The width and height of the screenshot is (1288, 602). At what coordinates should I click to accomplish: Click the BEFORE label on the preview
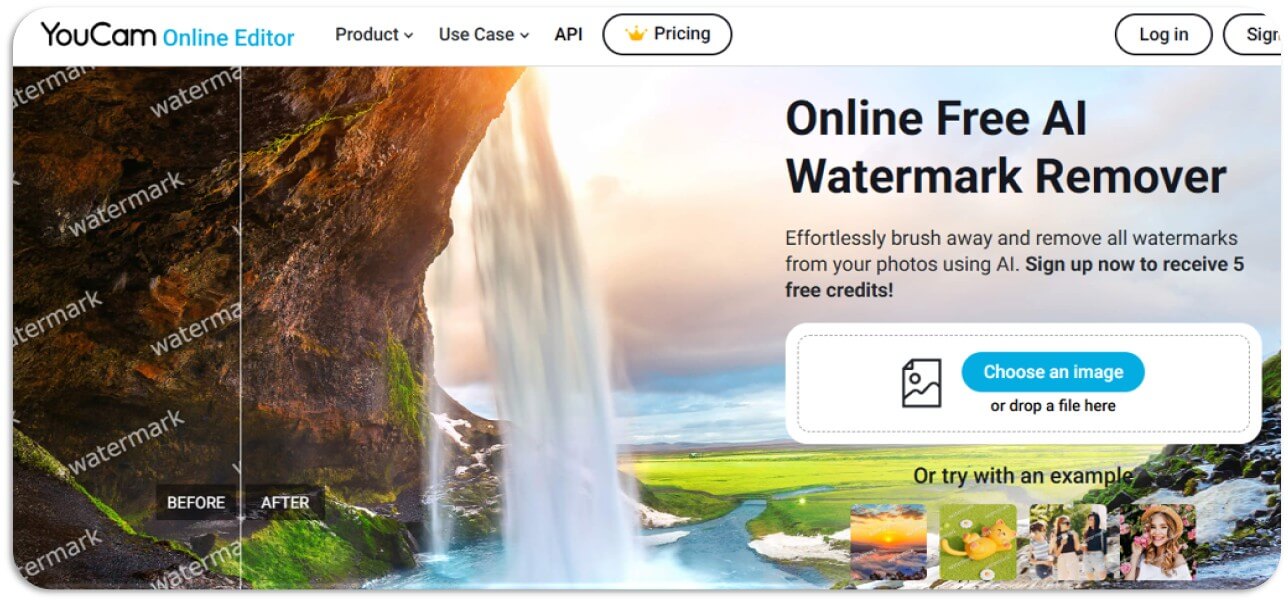(x=196, y=502)
